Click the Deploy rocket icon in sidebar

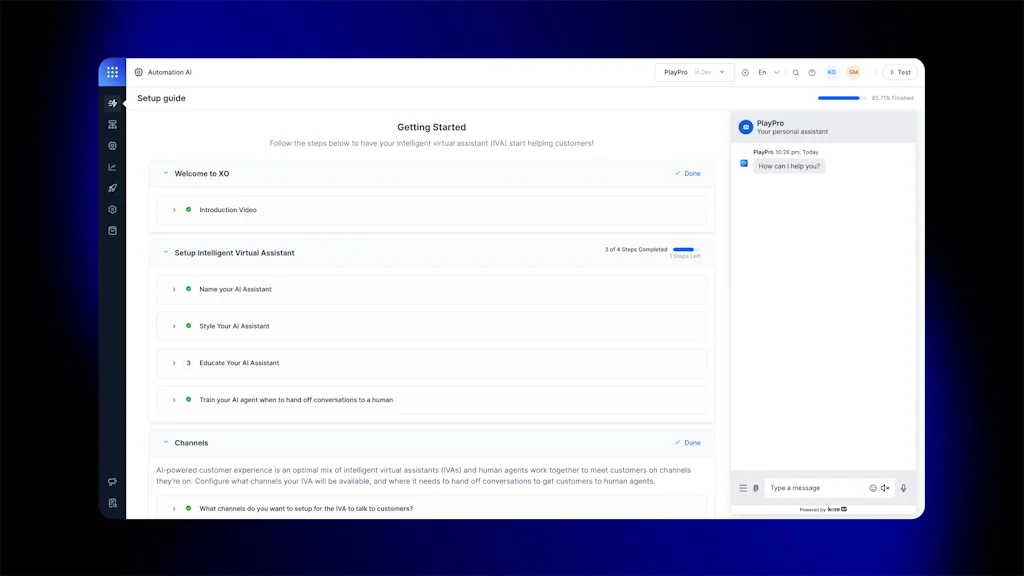pos(112,187)
